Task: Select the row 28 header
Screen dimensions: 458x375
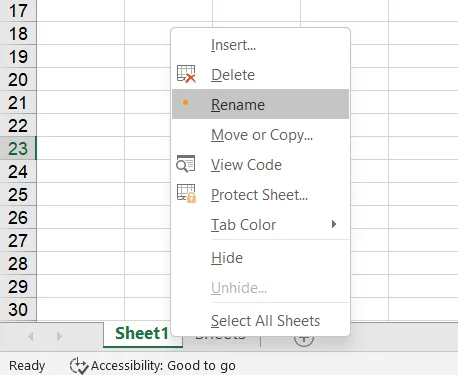Action: point(18,263)
